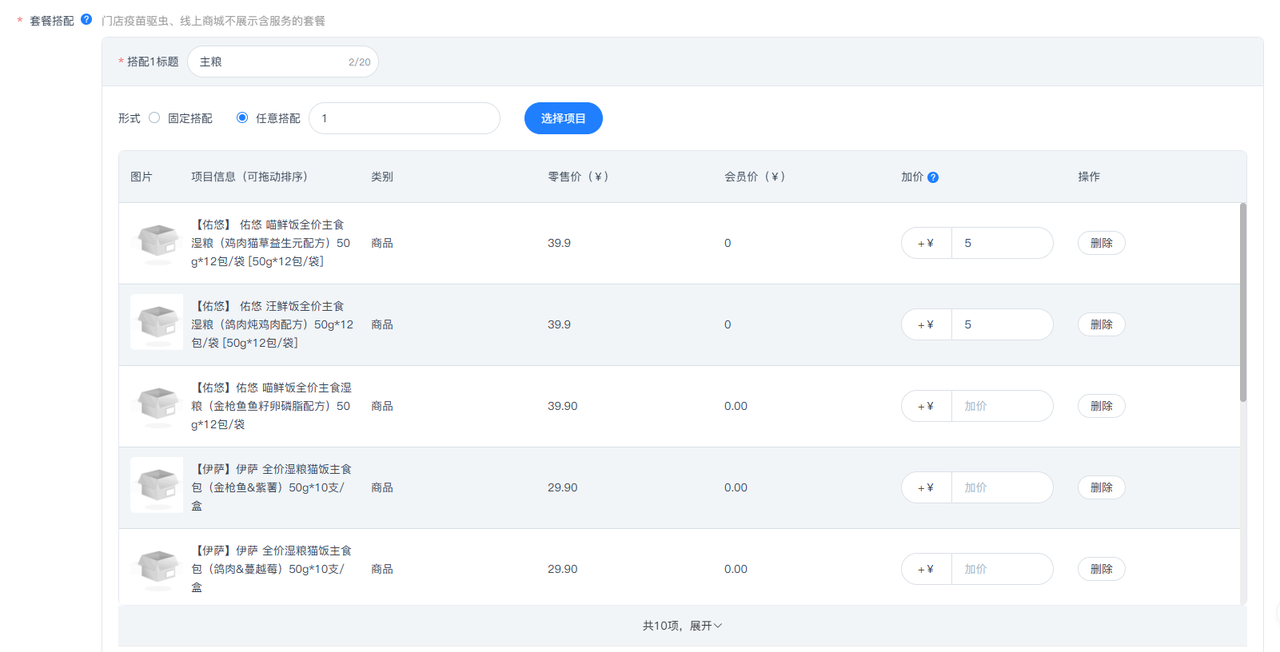Image resolution: width=1280 pixels, height=652 pixels.
Task: Click retail price 39.90 of 金枪鱼鱼籽卵磷脂配方 row
Action: pyautogui.click(x=562, y=406)
